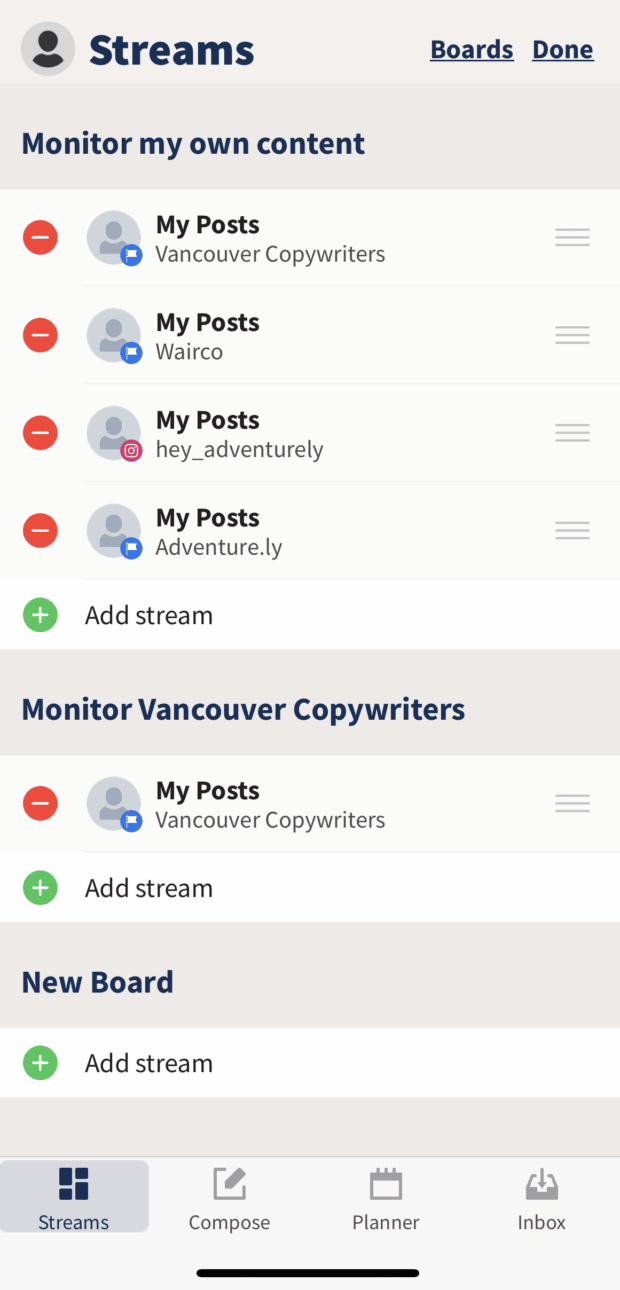Click the drag handle on the Adventure.ly stream

(x=572, y=530)
